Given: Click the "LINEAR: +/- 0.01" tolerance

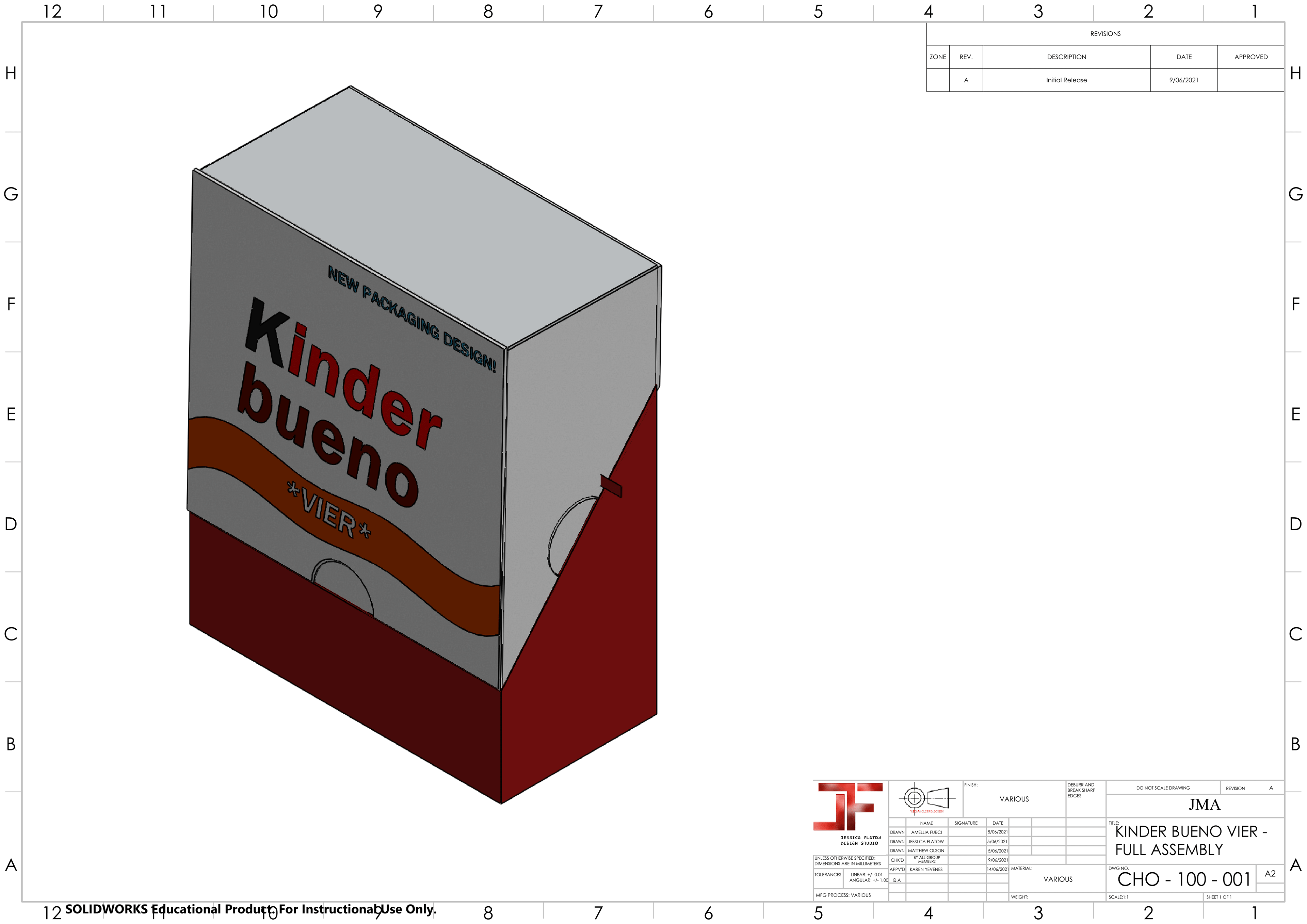Looking at the screenshot, I should pyautogui.click(x=867, y=874).
